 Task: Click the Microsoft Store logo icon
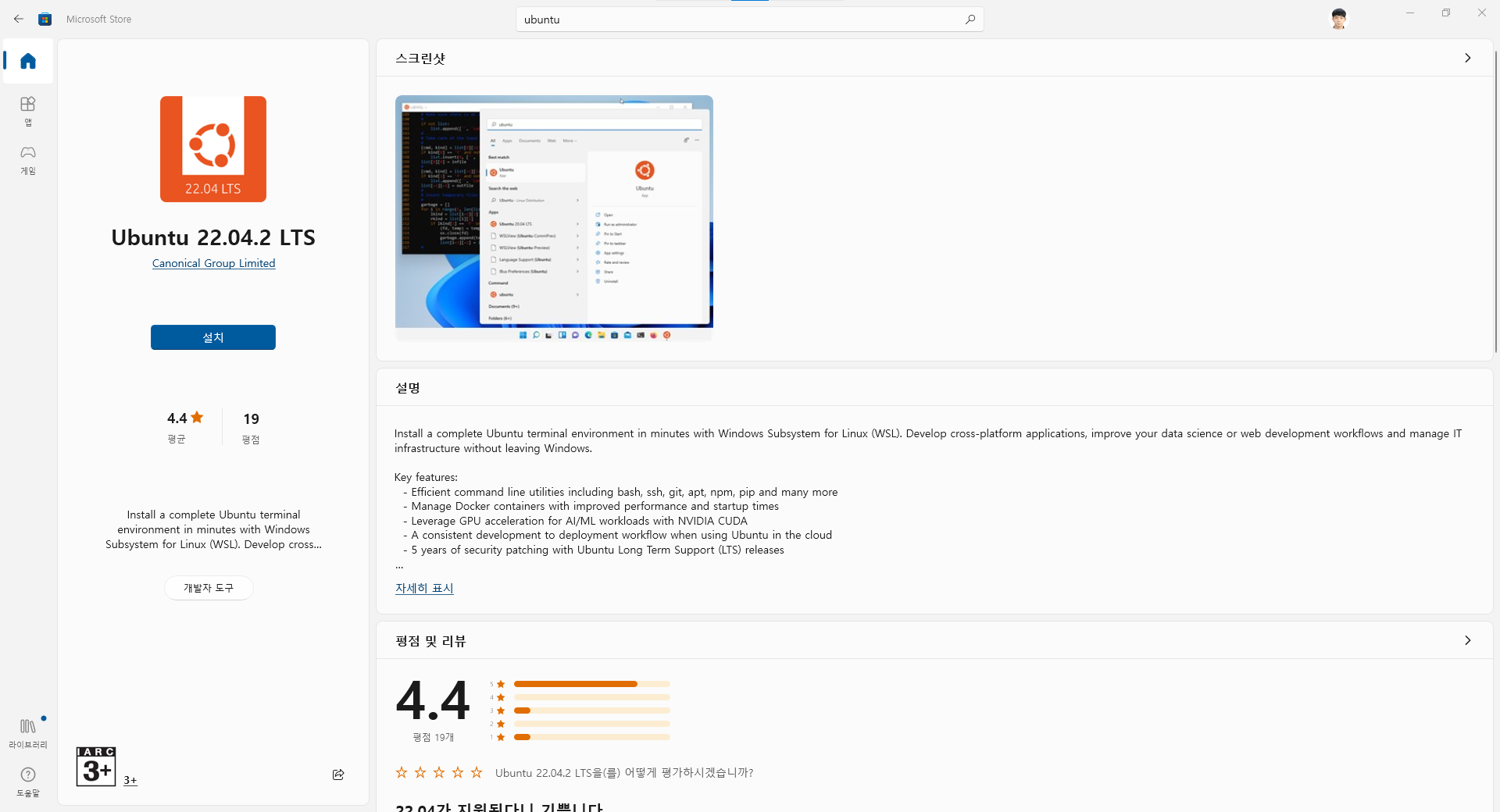45,19
